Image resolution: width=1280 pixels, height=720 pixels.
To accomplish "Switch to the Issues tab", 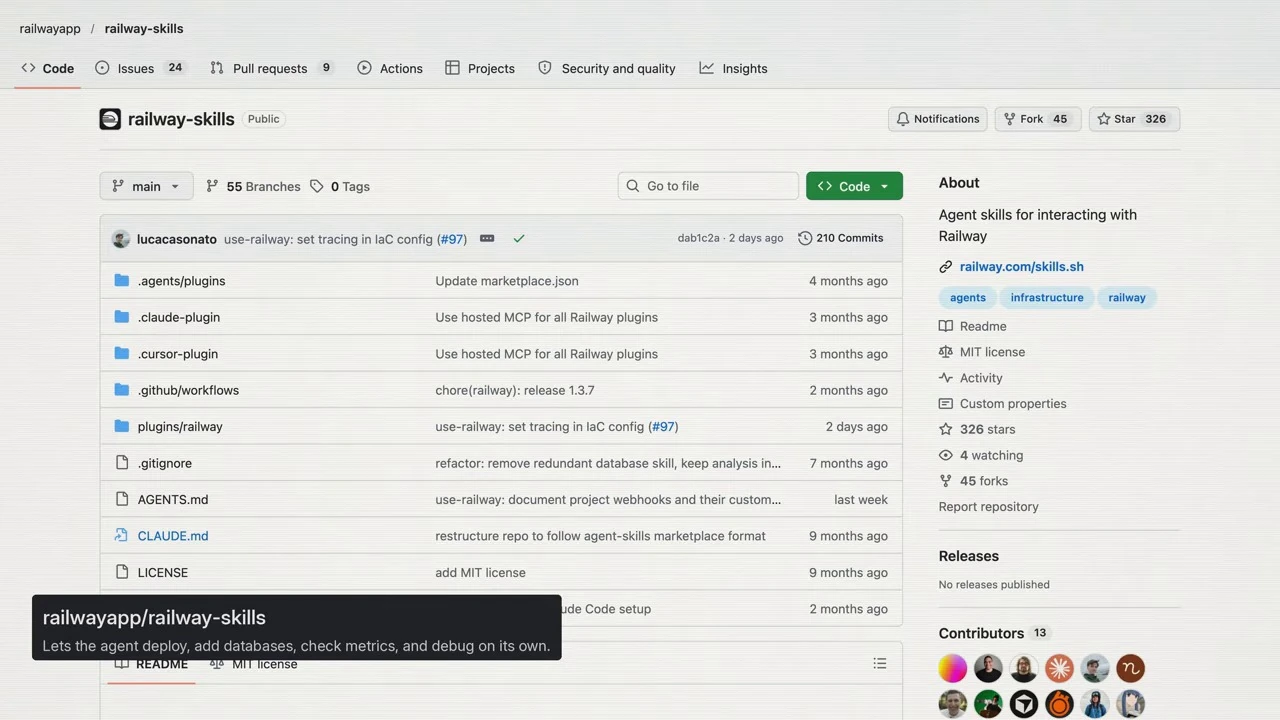I will (140, 68).
